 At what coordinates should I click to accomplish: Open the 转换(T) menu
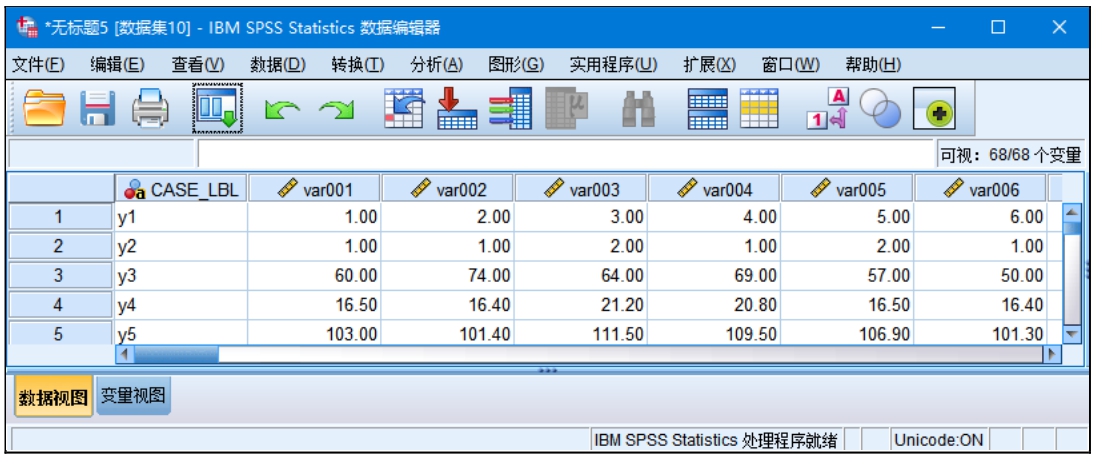click(x=357, y=65)
